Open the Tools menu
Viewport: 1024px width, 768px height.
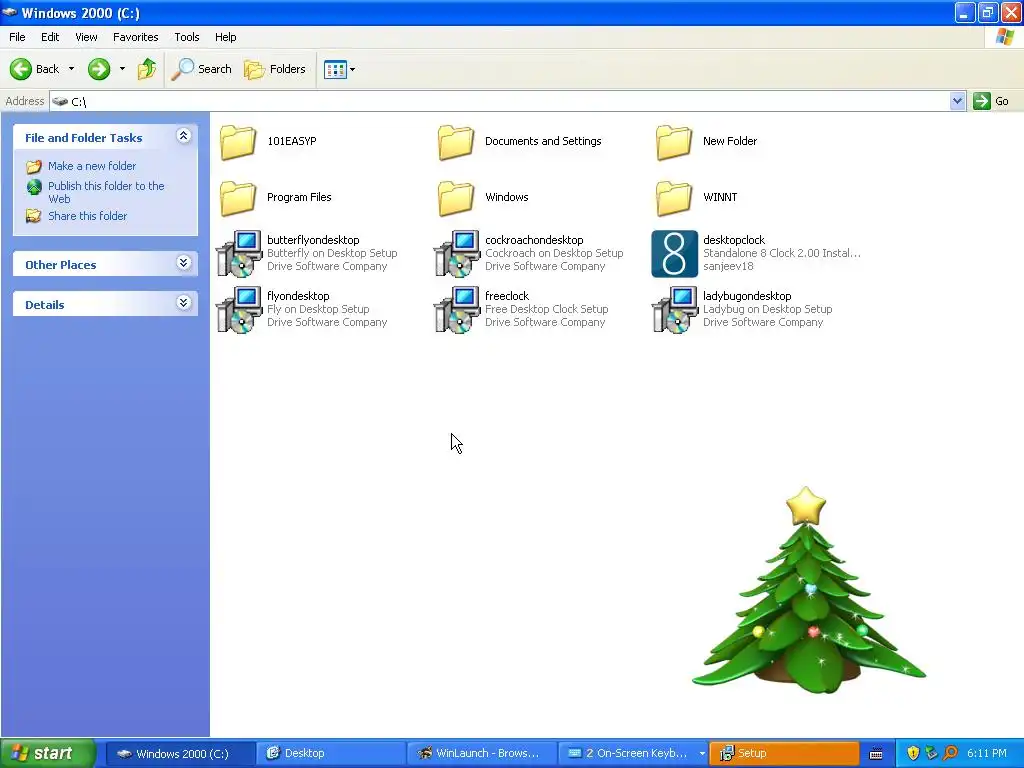pos(187,37)
